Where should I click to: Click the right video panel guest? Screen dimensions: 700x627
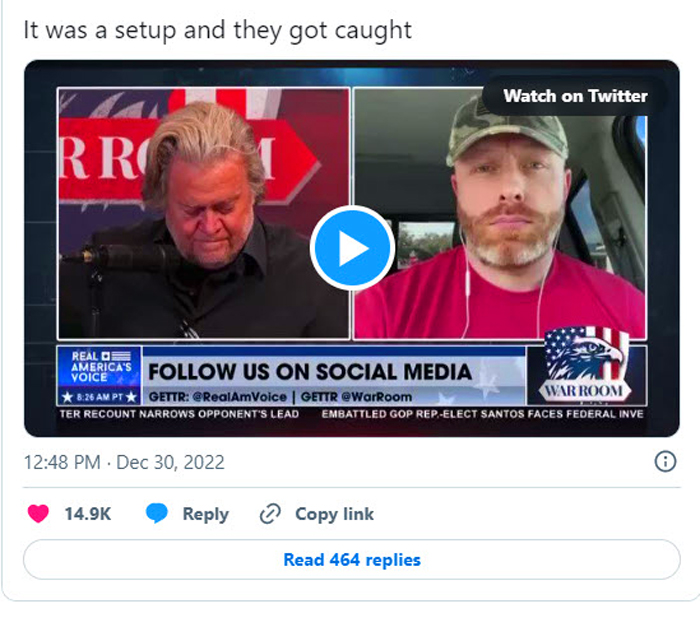pos(500,213)
